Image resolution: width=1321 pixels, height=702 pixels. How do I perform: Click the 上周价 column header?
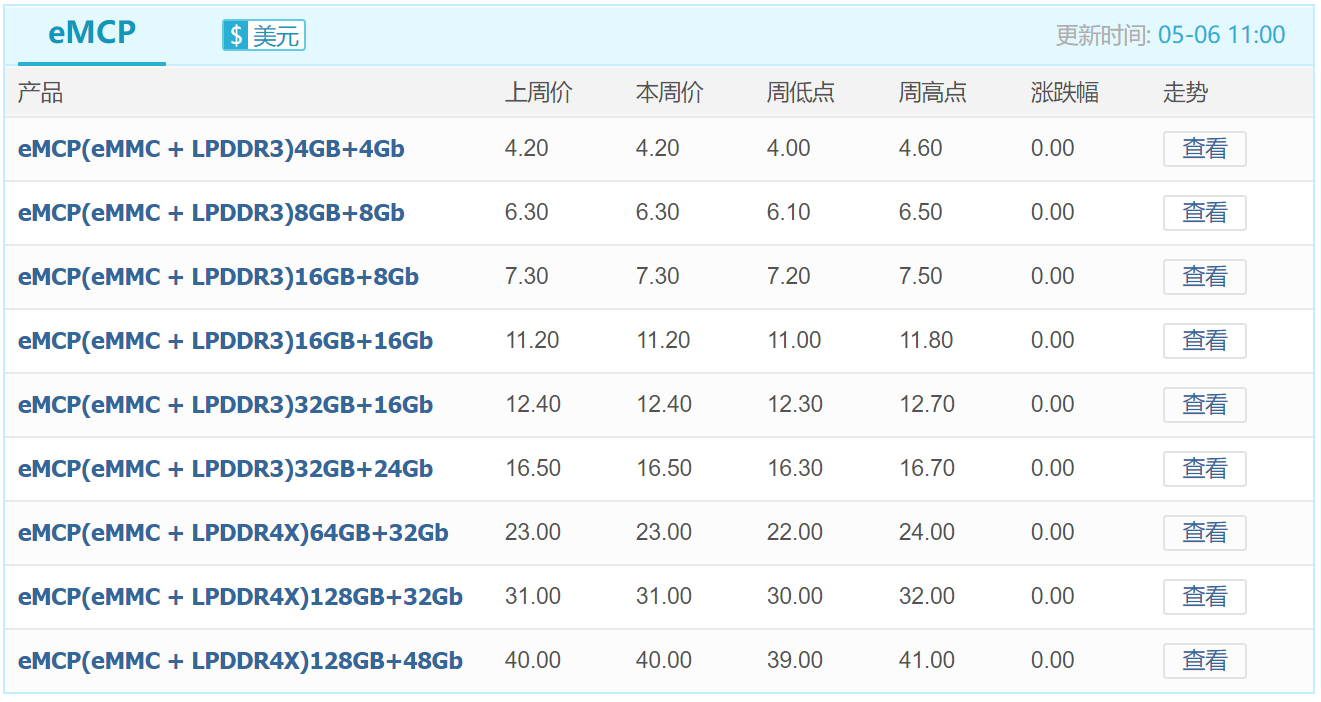pyautogui.click(x=539, y=93)
